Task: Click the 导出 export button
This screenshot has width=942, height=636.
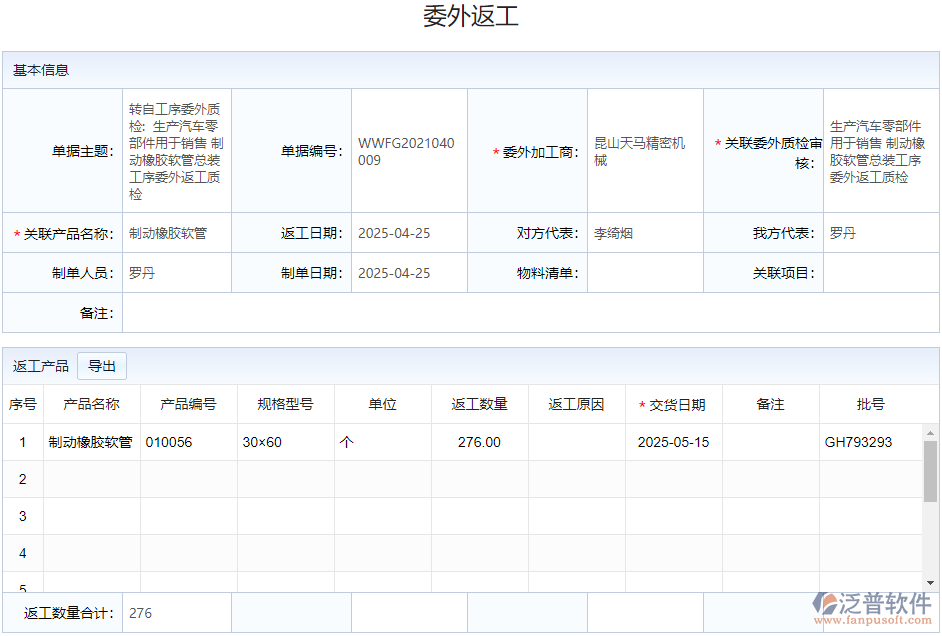Action: [102, 366]
